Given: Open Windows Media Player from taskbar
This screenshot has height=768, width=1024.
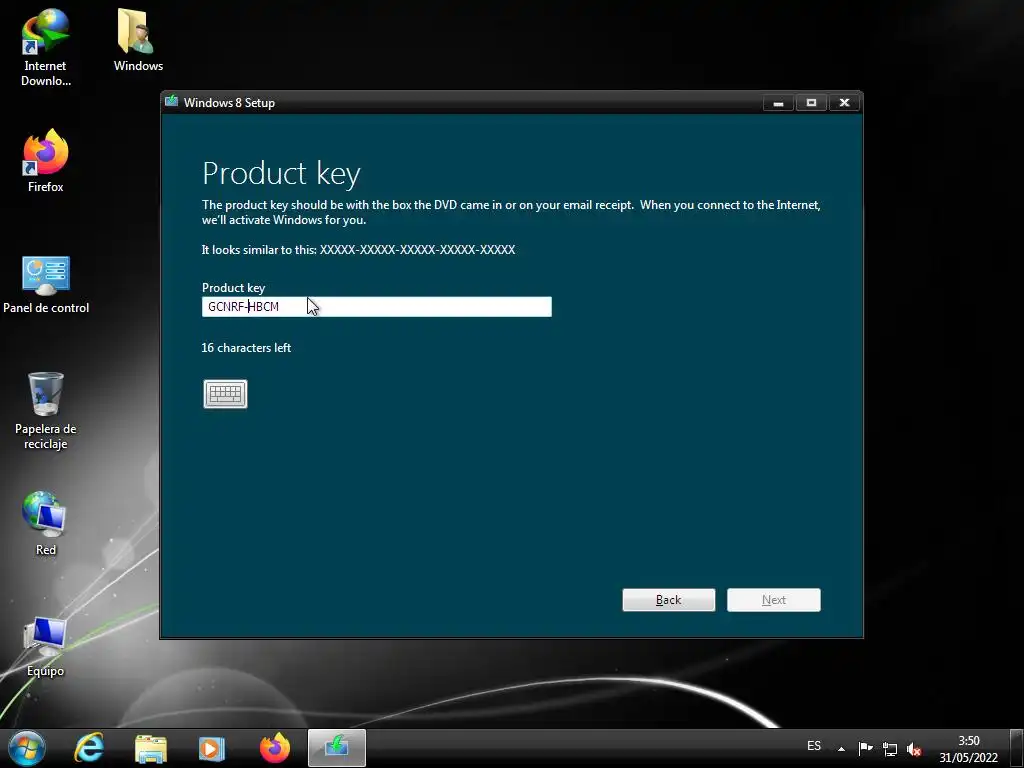Looking at the screenshot, I should pos(211,748).
